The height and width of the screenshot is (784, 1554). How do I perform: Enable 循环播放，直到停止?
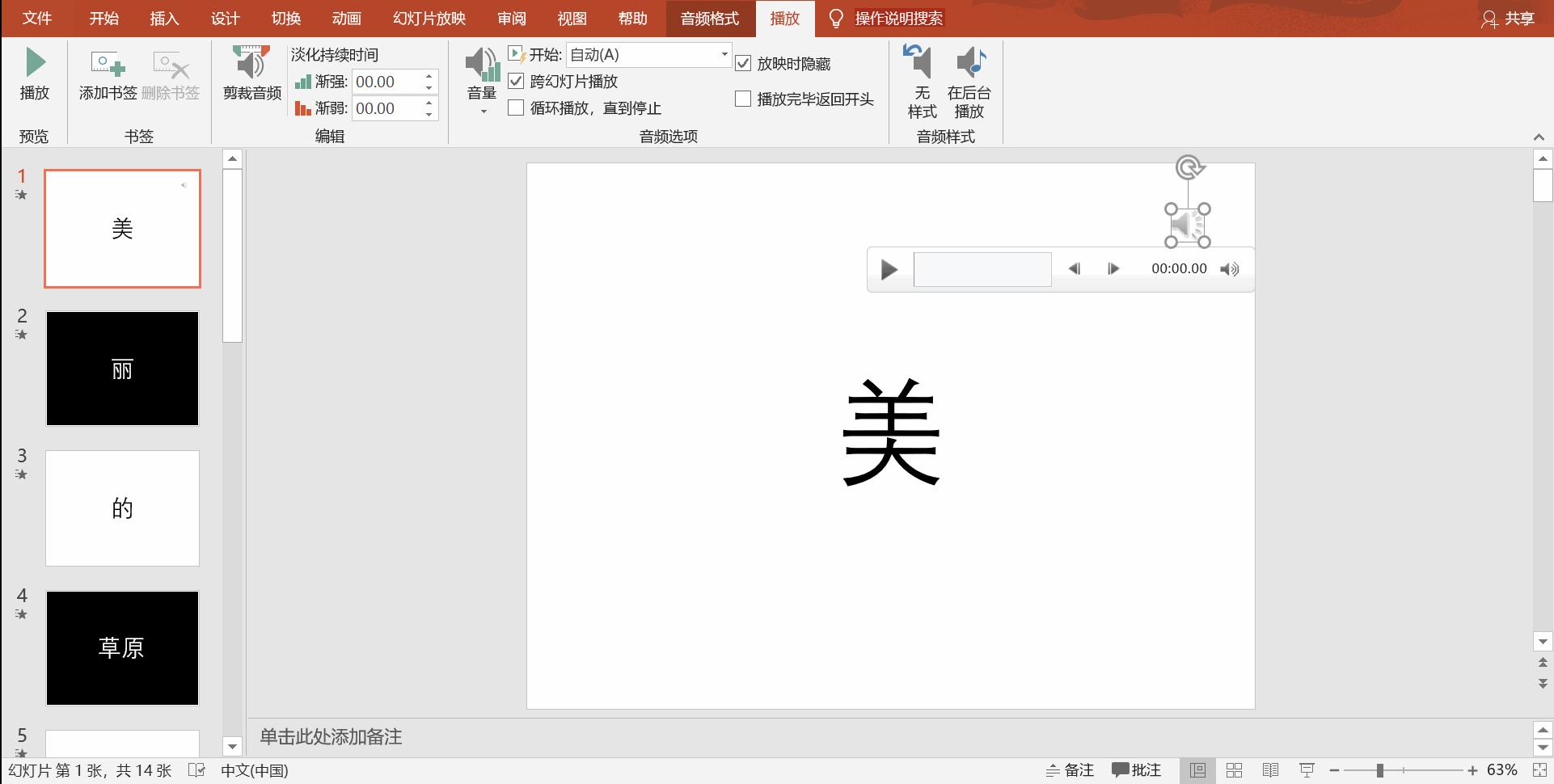tap(516, 107)
